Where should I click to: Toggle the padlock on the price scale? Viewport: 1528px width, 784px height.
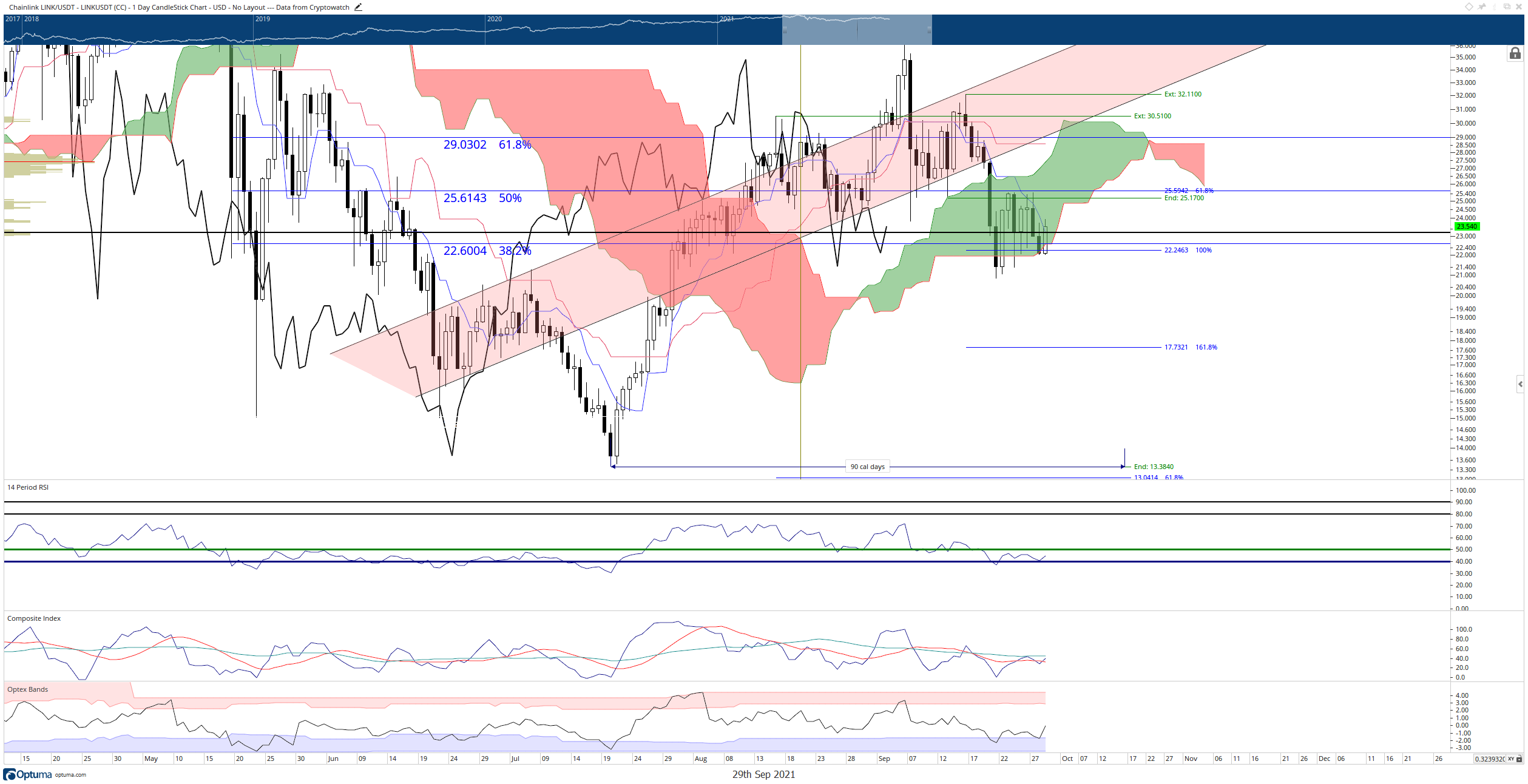(x=1515, y=54)
